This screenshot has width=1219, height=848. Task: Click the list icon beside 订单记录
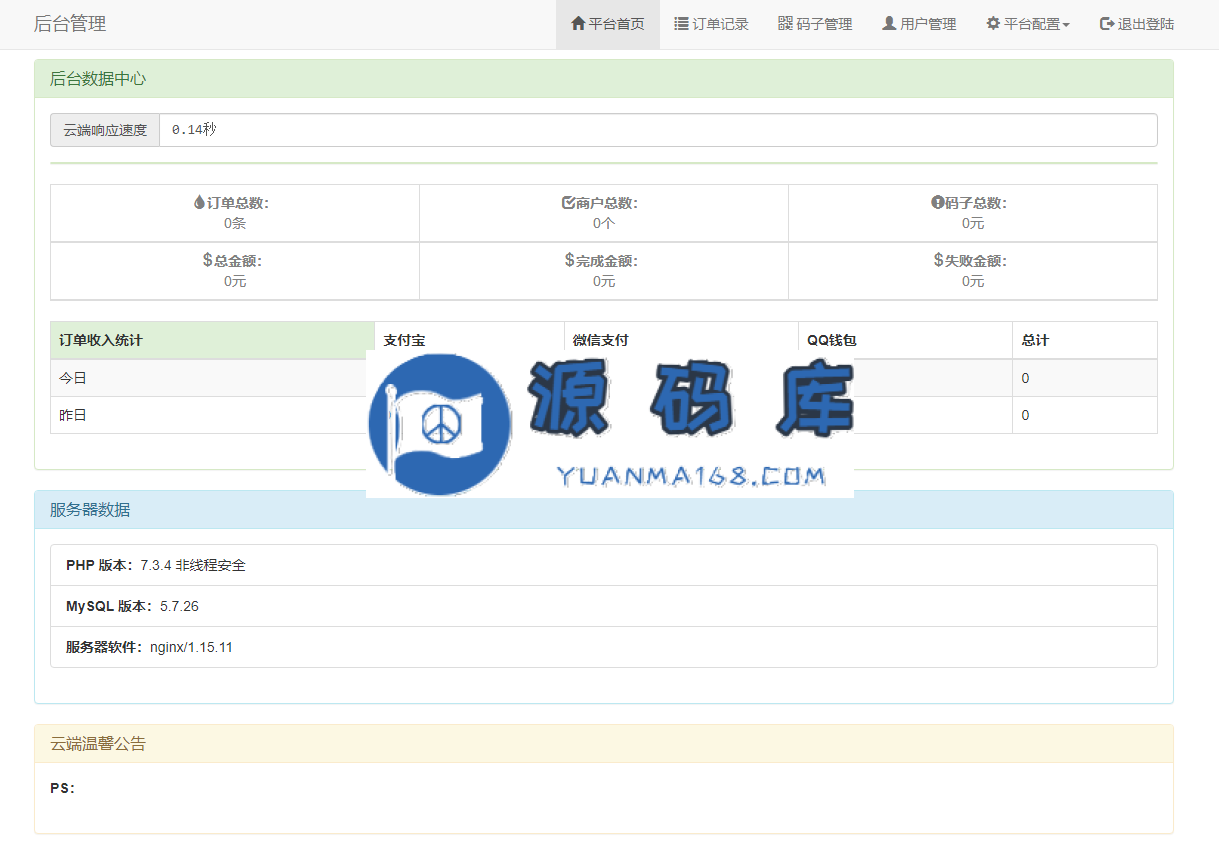681,24
